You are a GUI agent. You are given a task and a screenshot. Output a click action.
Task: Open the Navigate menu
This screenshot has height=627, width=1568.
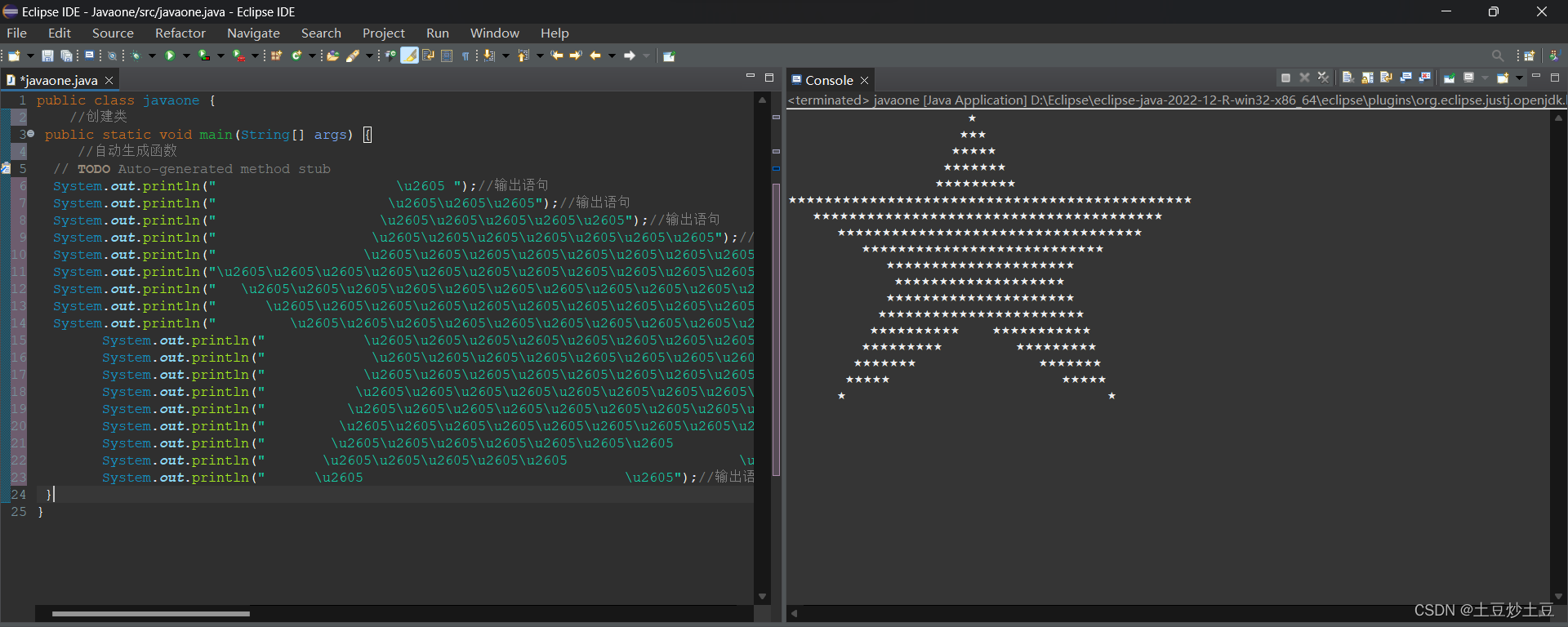point(253,33)
